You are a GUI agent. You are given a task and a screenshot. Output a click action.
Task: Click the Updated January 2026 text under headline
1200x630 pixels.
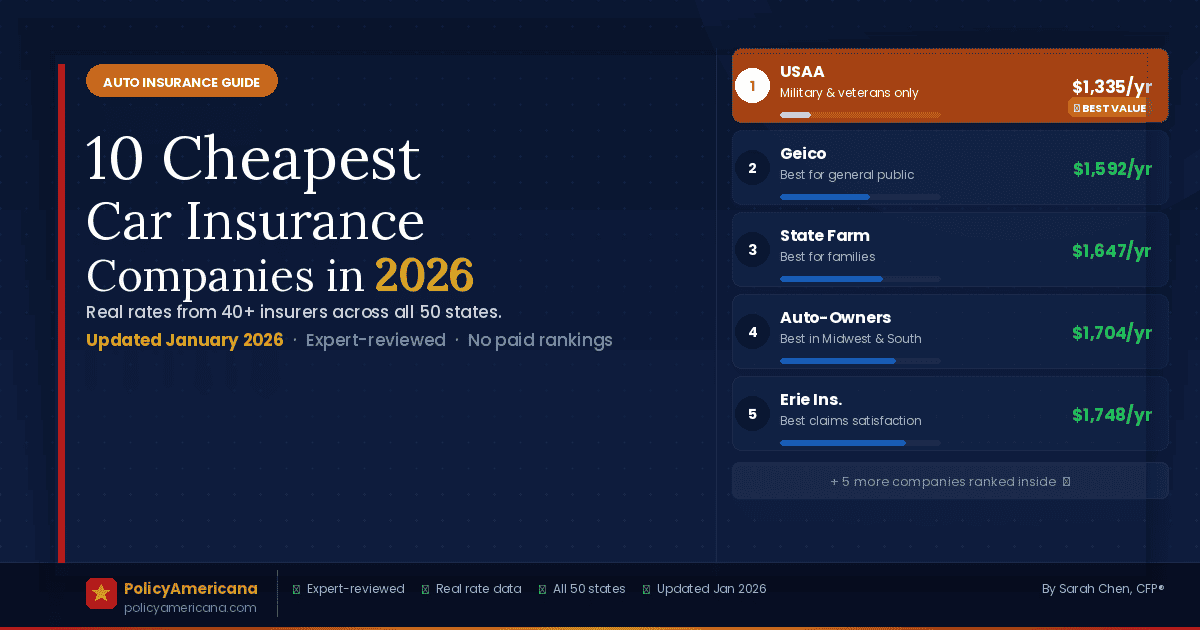[184, 340]
